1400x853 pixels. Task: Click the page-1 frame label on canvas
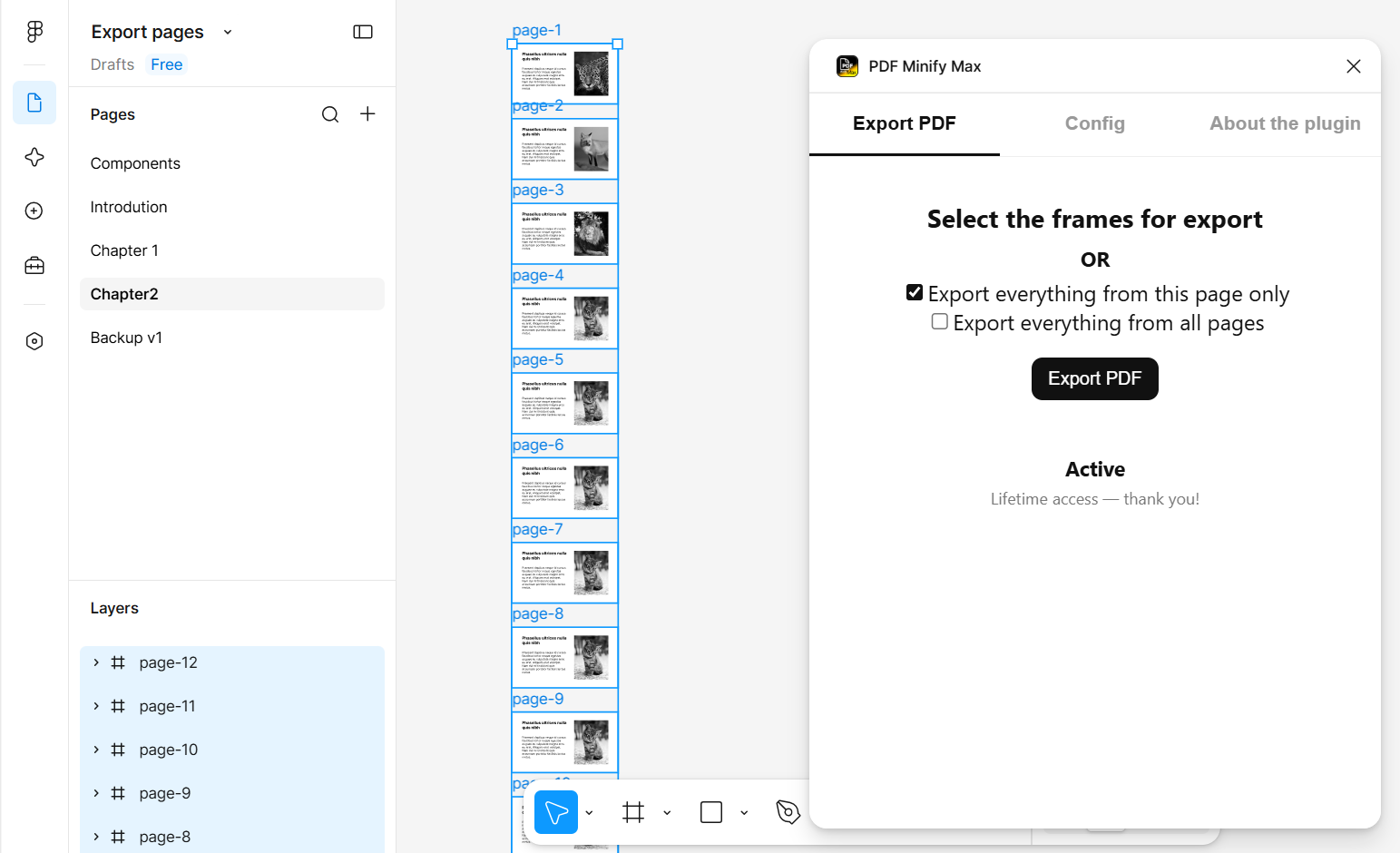(x=537, y=30)
